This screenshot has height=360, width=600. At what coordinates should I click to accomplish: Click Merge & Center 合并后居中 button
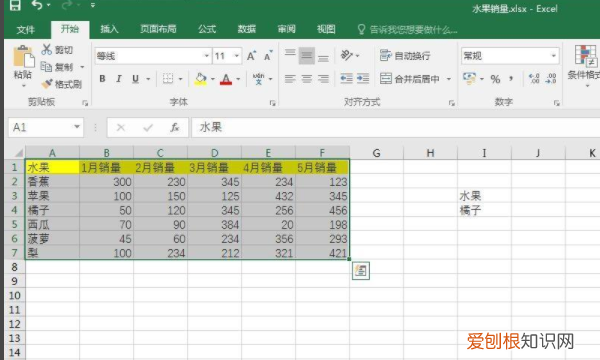point(410,79)
